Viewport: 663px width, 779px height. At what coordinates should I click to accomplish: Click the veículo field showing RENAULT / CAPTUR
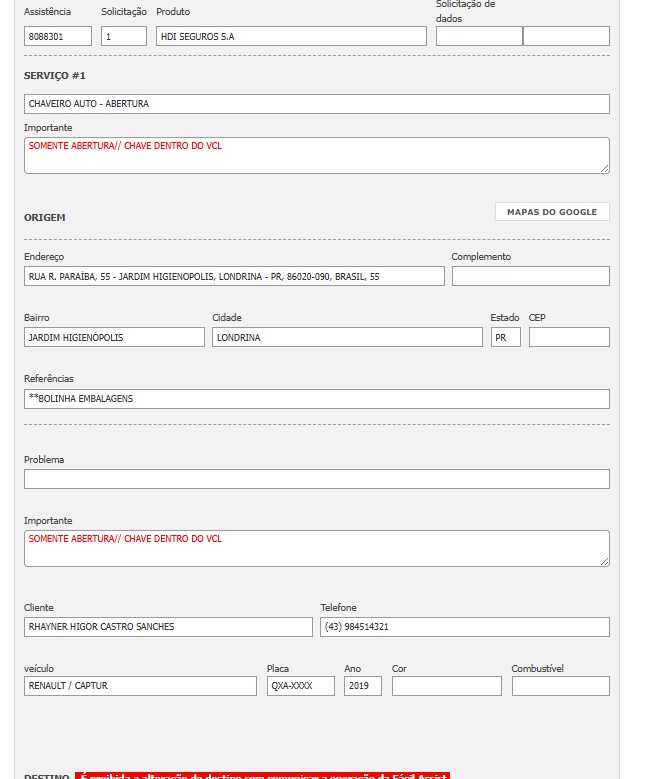140,686
